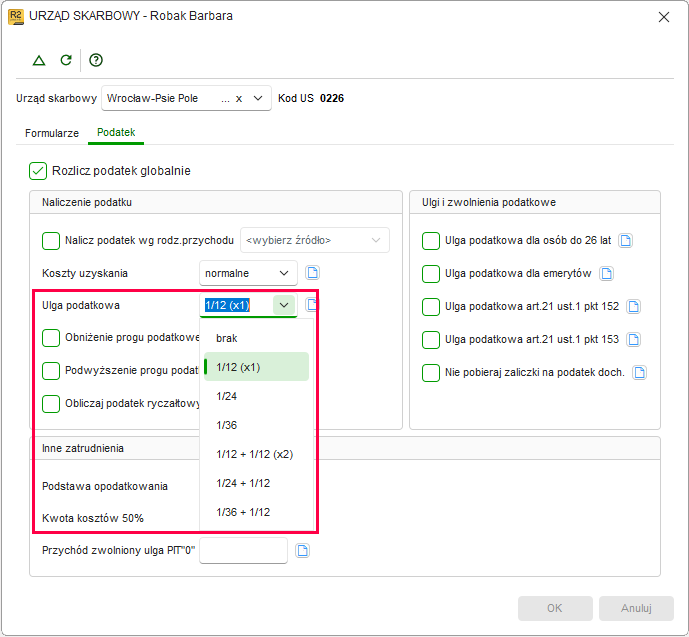This screenshot has width=689, height=637.
Task: Open note icon next to art.21 pkt 152
Action: 634,306
